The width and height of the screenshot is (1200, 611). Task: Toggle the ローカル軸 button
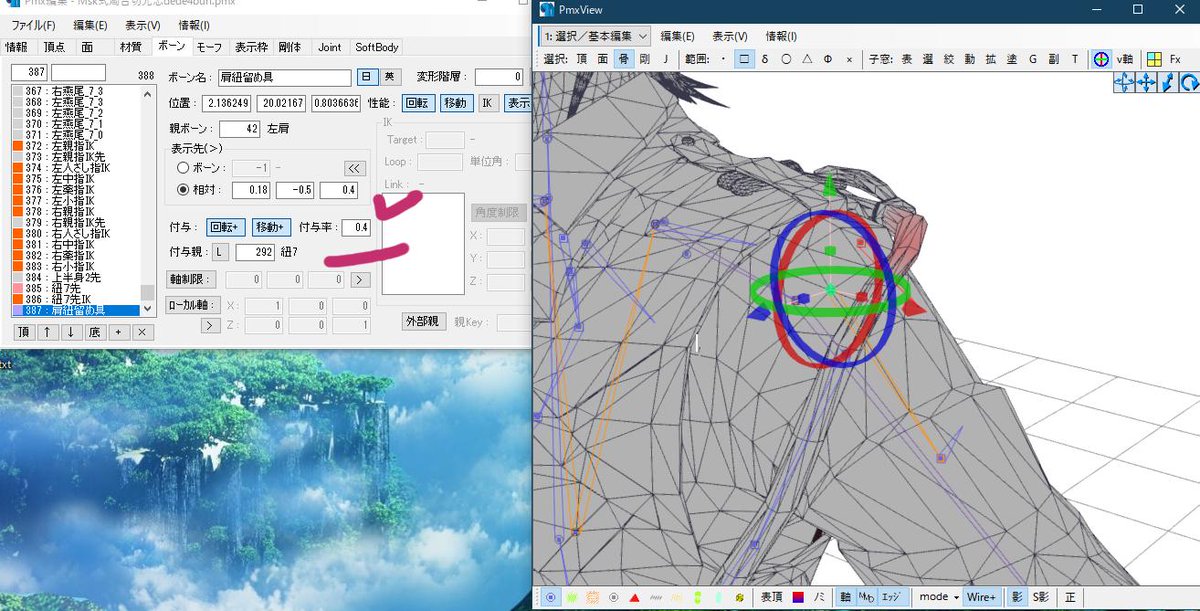click(192, 305)
